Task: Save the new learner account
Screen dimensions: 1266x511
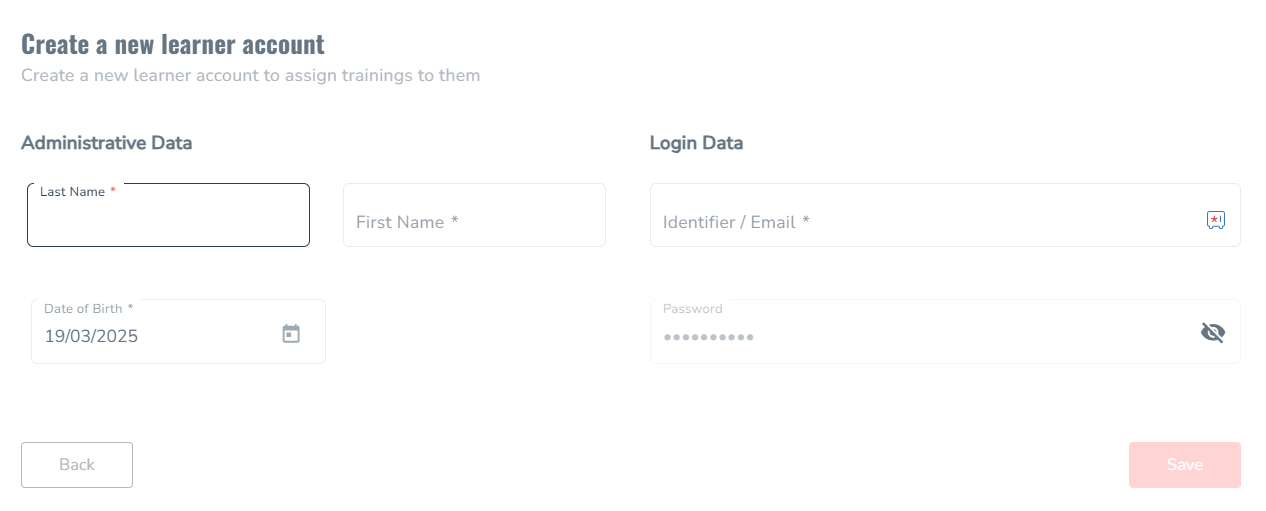Action: (1185, 465)
